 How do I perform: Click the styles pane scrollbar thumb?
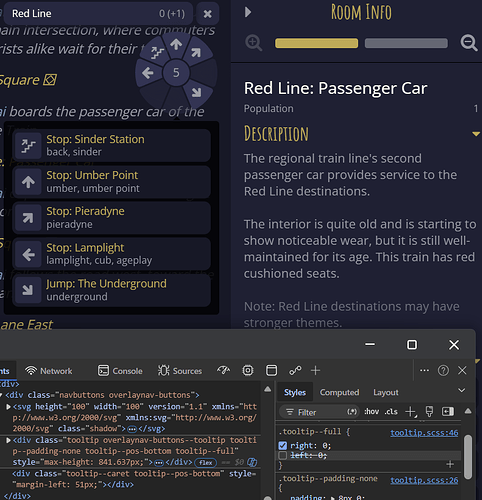click(x=468, y=457)
